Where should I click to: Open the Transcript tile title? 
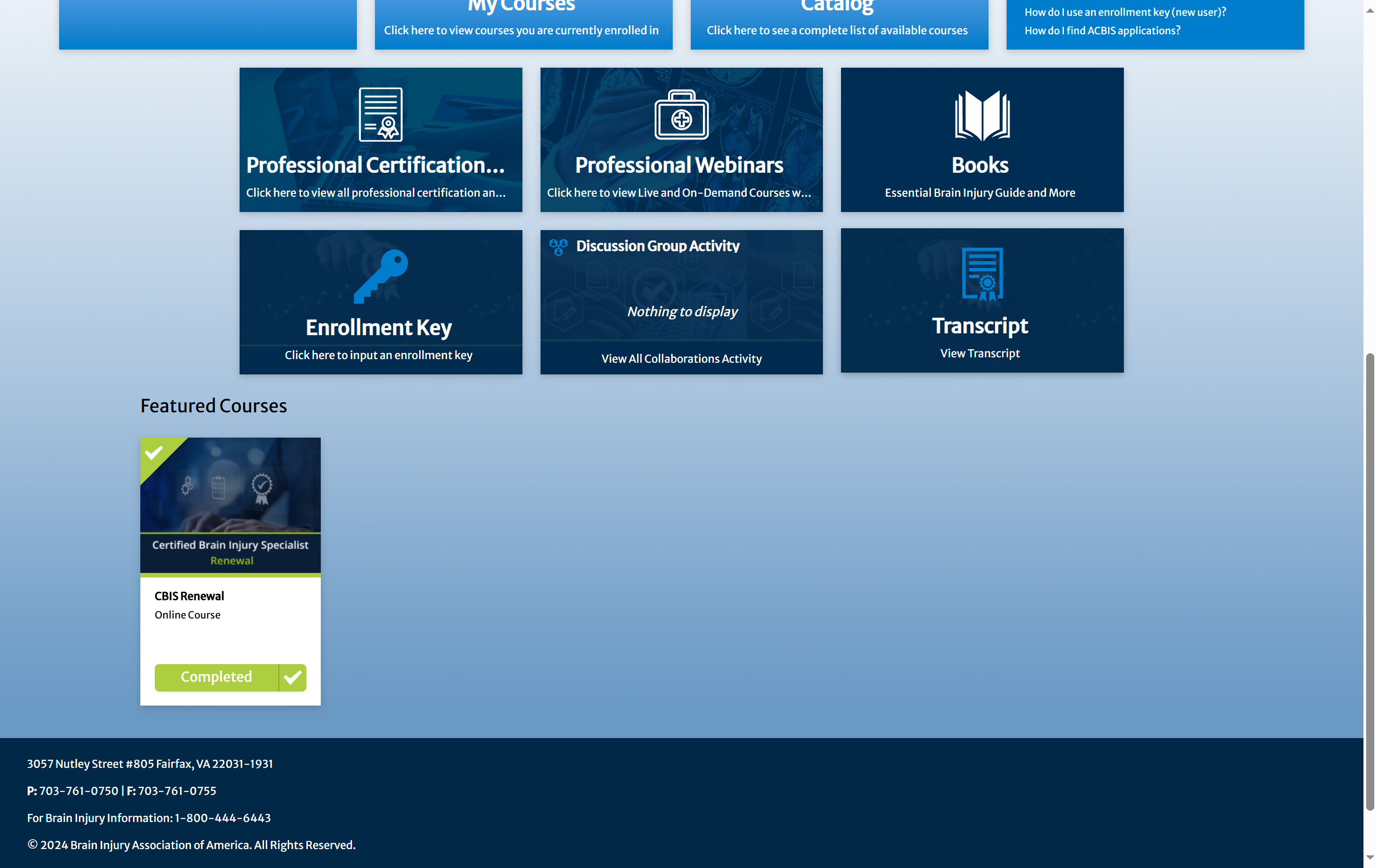[980, 326]
